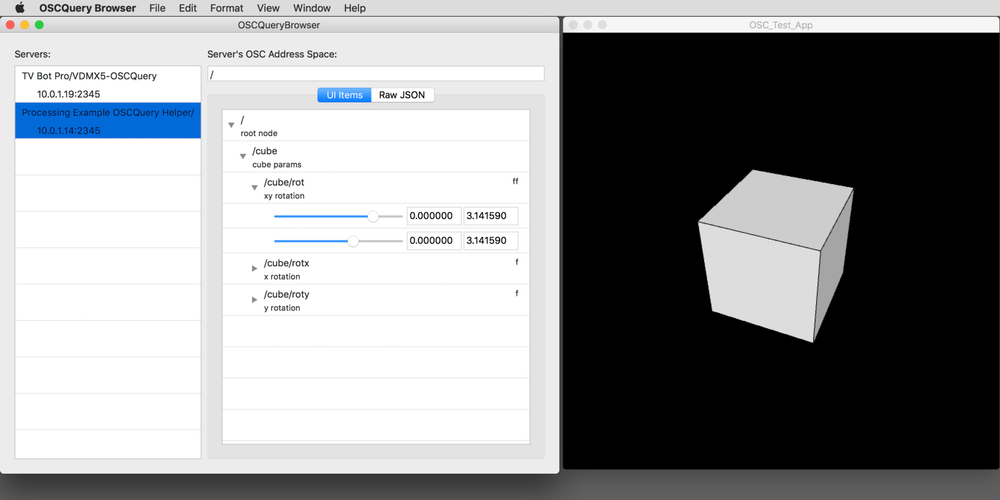This screenshot has height=500, width=1000.
Task: Click the first slider's maximum 3.141590 field
Action: (490, 216)
